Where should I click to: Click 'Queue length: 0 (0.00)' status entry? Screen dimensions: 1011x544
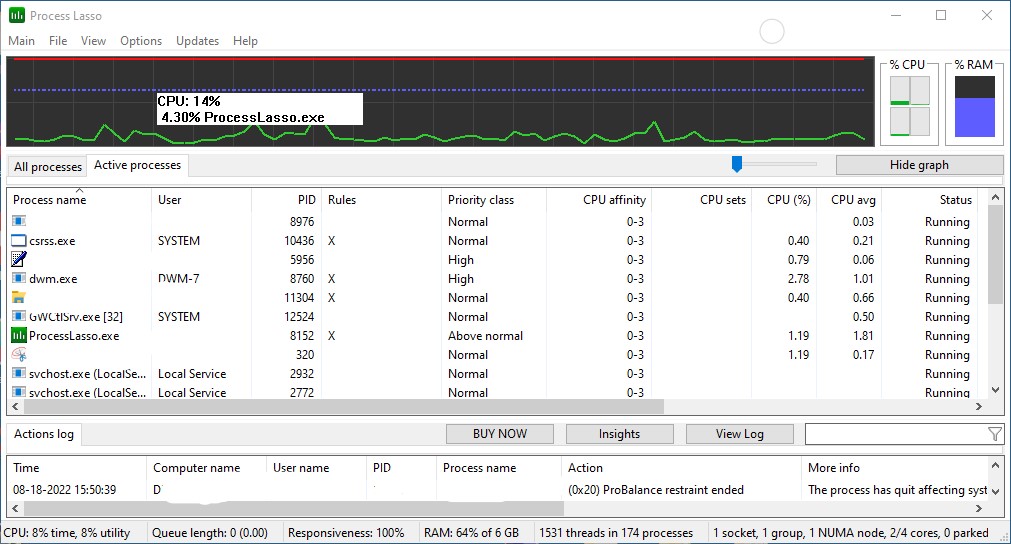pyautogui.click(x=210, y=533)
